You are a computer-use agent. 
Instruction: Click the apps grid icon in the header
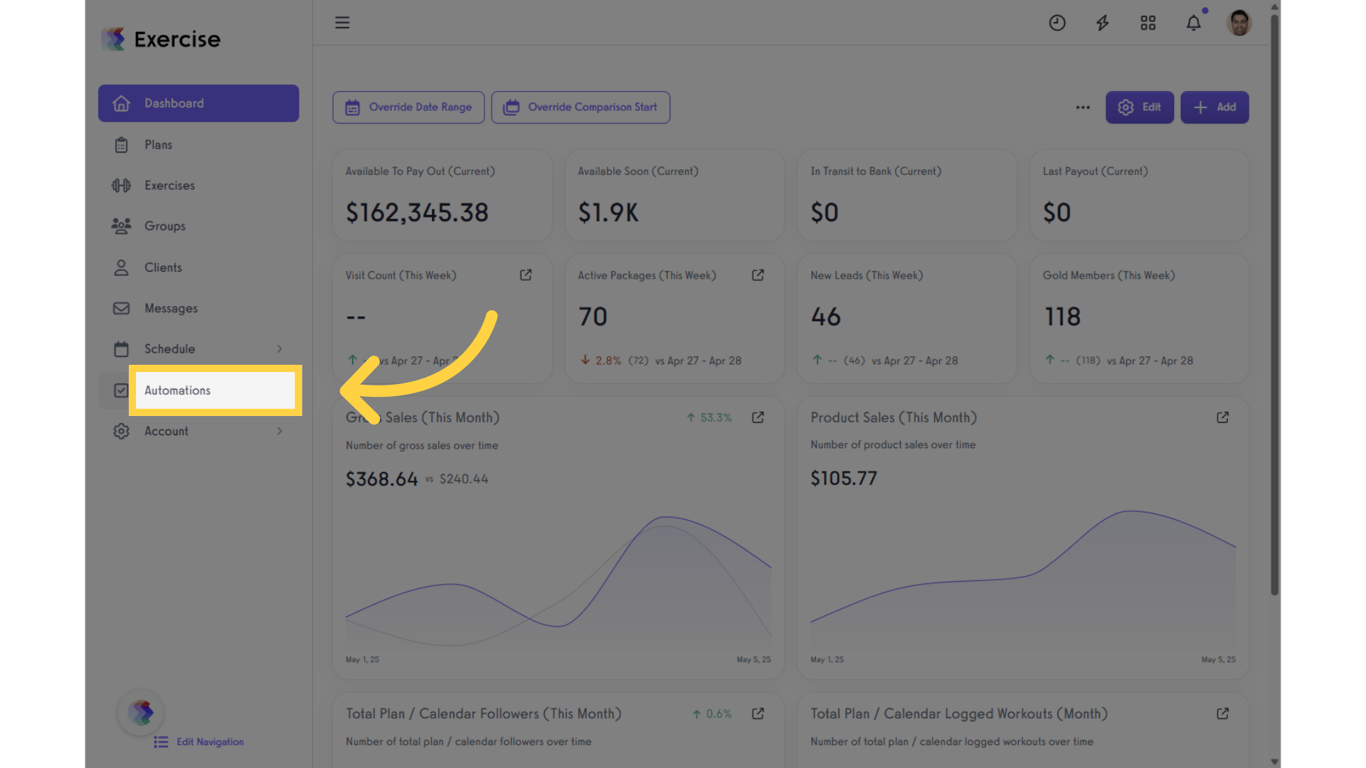(x=1147, y=22)
